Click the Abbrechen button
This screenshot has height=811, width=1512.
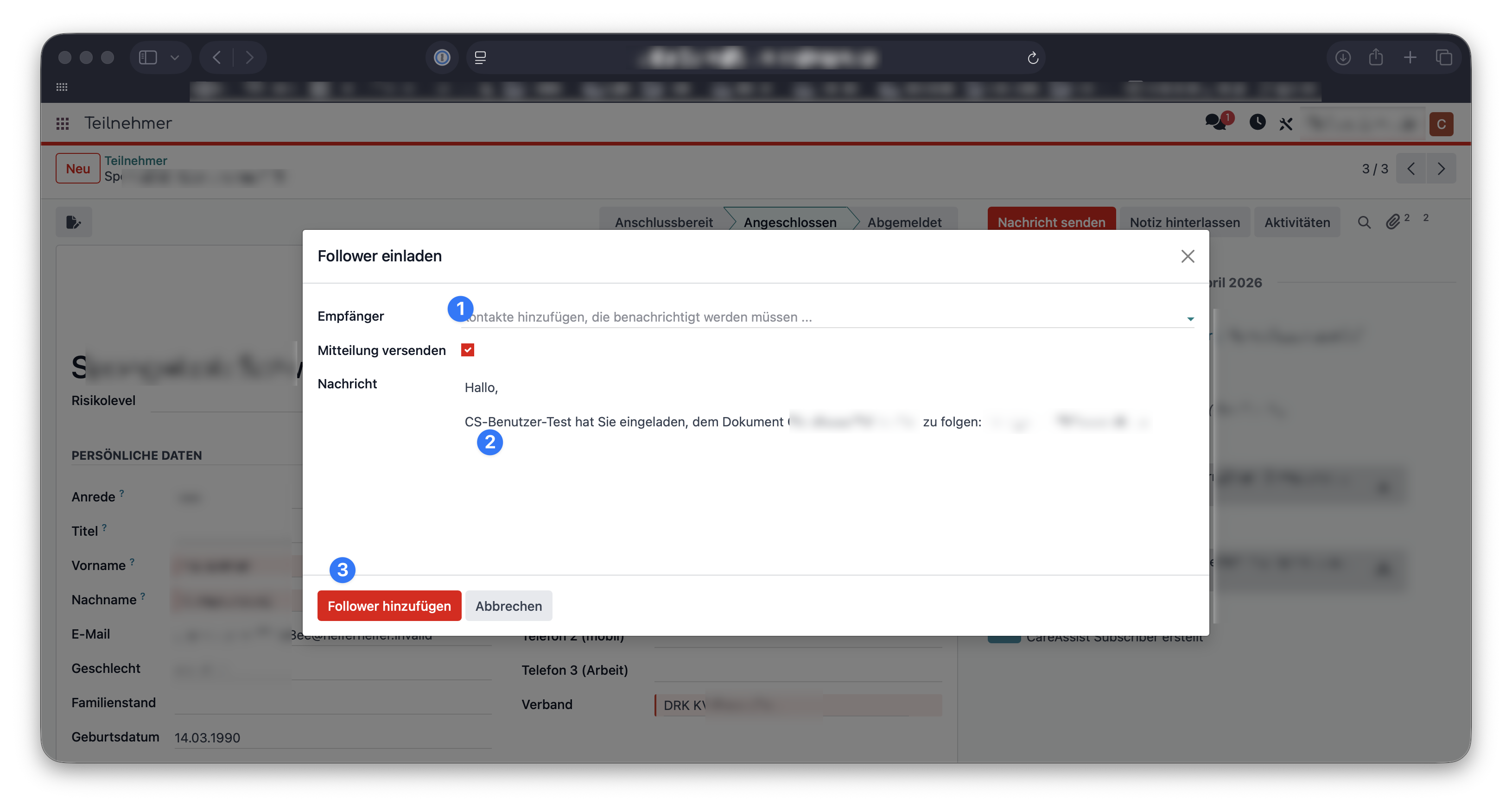click(509, 606)
